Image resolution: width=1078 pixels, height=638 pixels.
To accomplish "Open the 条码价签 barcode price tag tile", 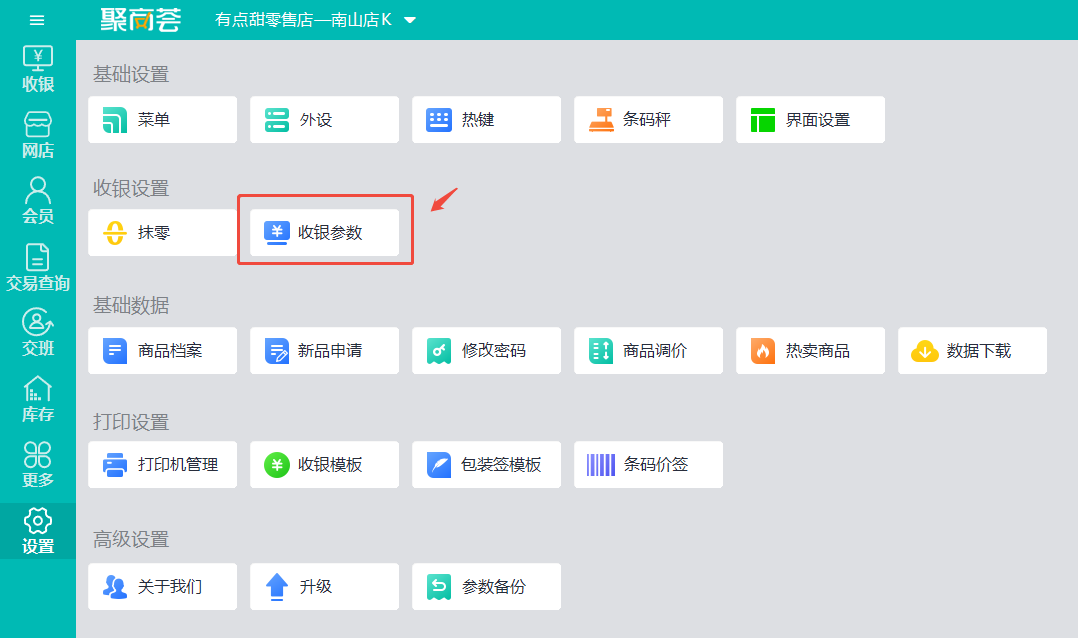I will click(x=648, y=465).
